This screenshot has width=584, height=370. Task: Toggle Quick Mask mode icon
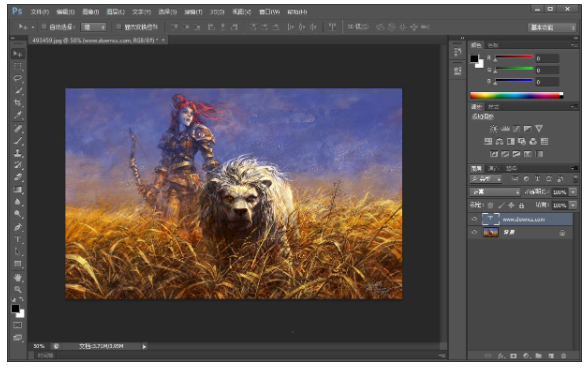click(x=18, y=325)
